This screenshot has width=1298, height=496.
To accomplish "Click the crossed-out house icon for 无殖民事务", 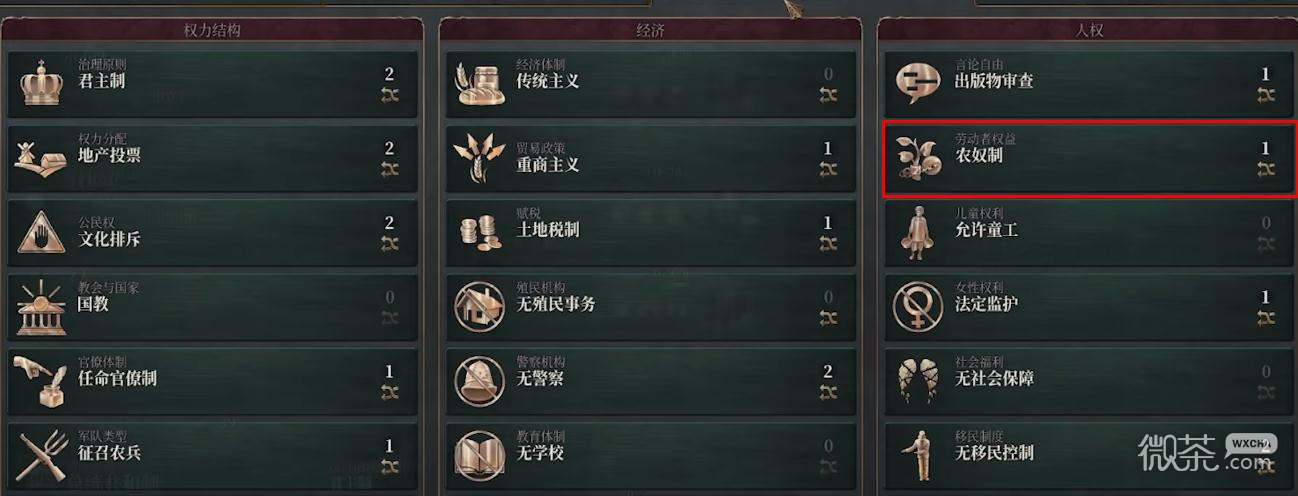I will click(x=480, y=306).
